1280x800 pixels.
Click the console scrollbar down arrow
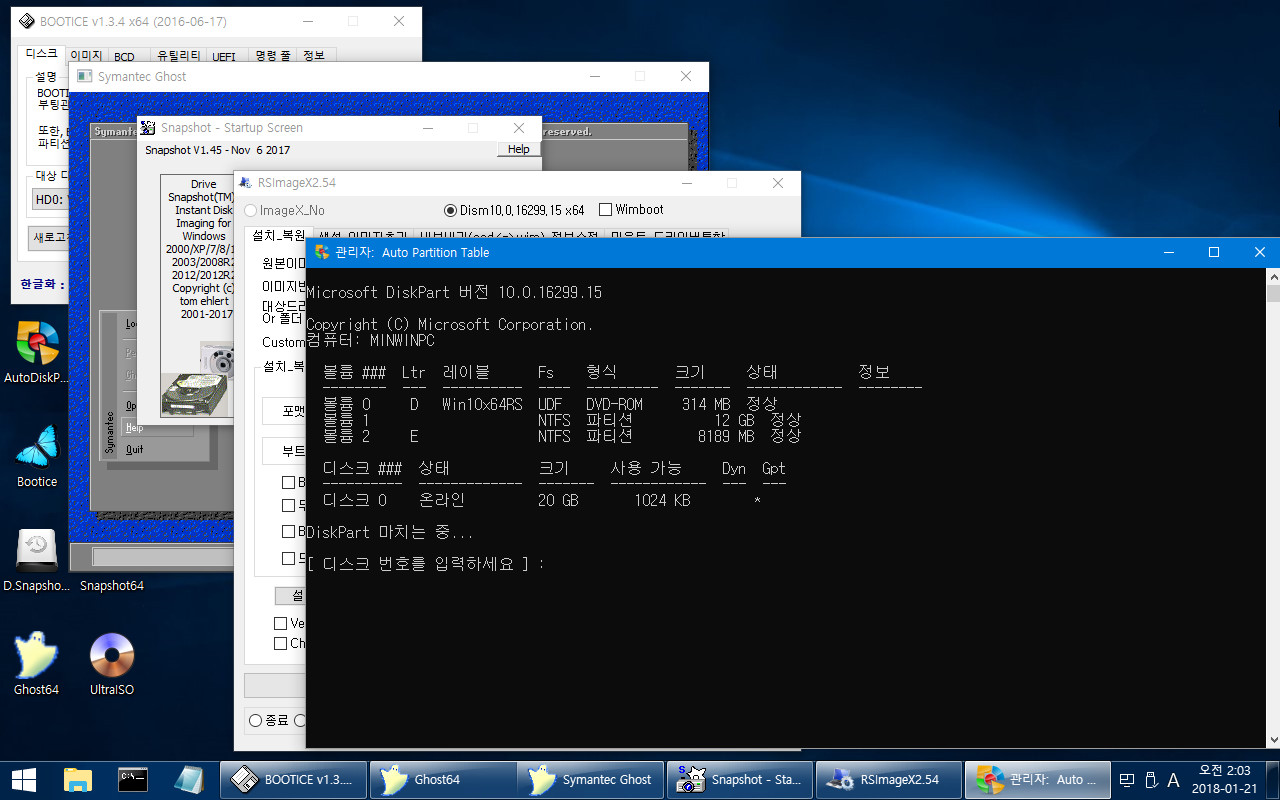tap(1272, 740)
